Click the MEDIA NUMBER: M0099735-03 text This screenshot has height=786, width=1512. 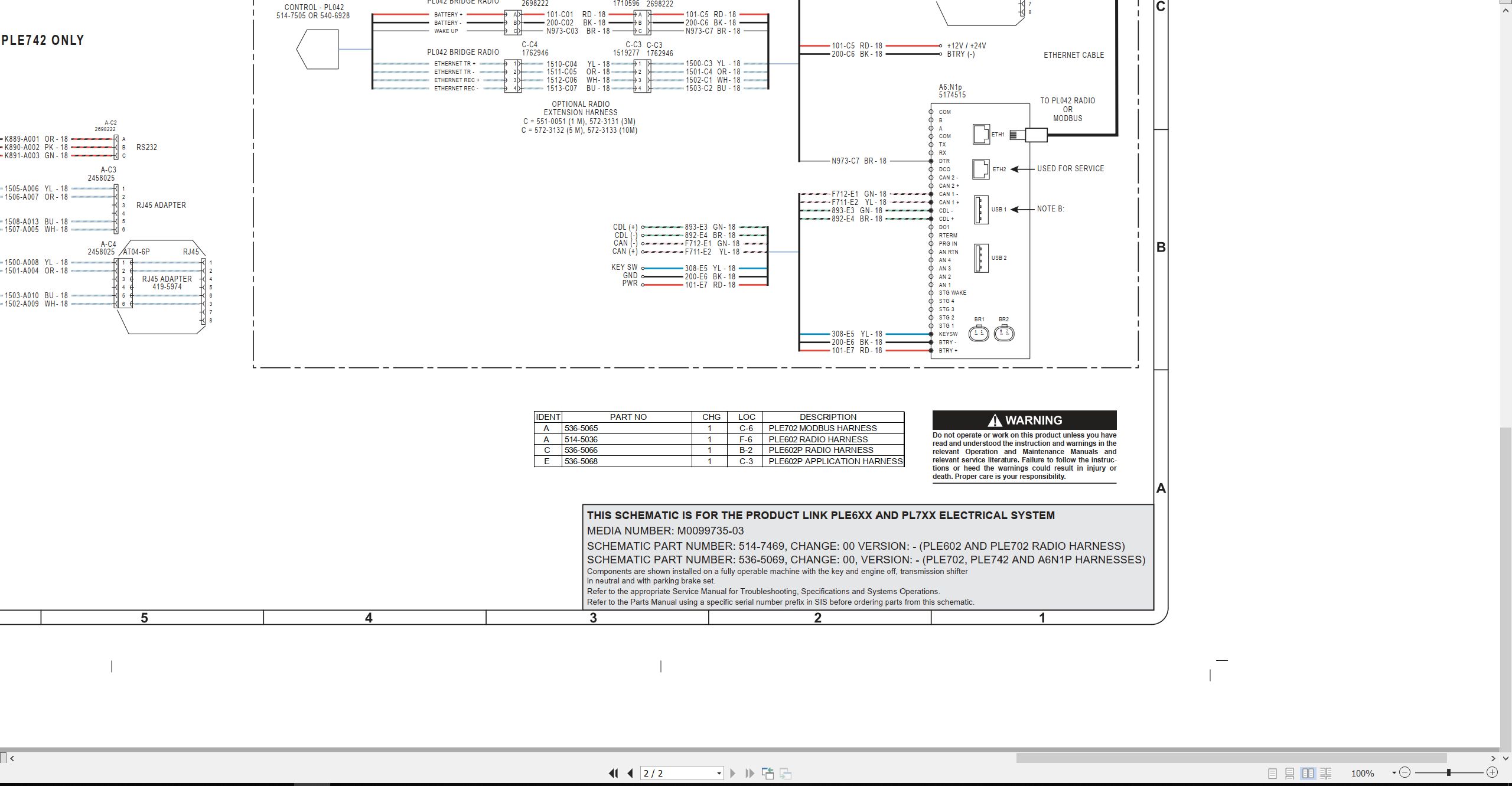tap(666, 531)
